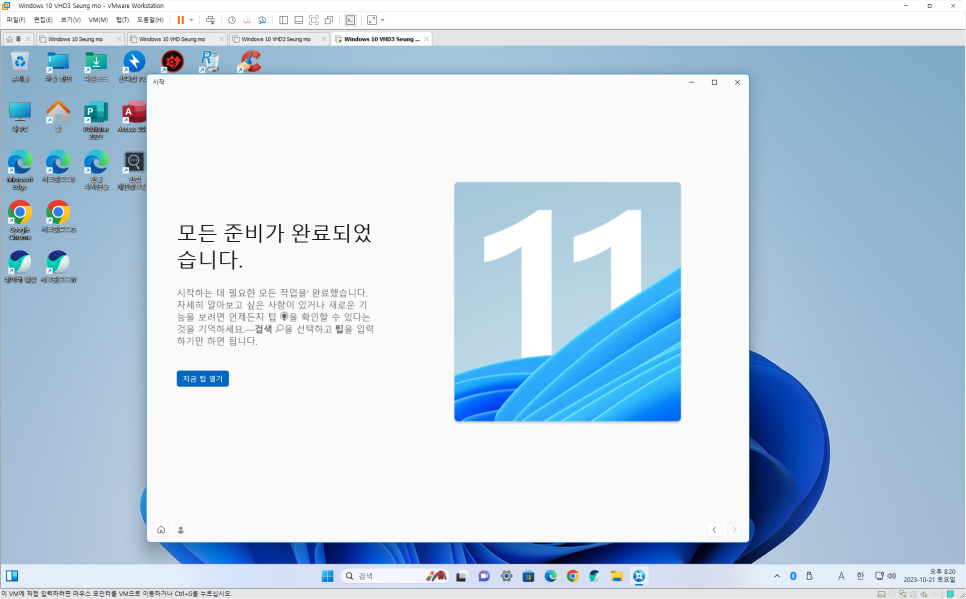Image resolution: width=966 pixels, height=599 pixels.
Task: Select the Driver Booster desktop shortcut
Action: point(172,62)
